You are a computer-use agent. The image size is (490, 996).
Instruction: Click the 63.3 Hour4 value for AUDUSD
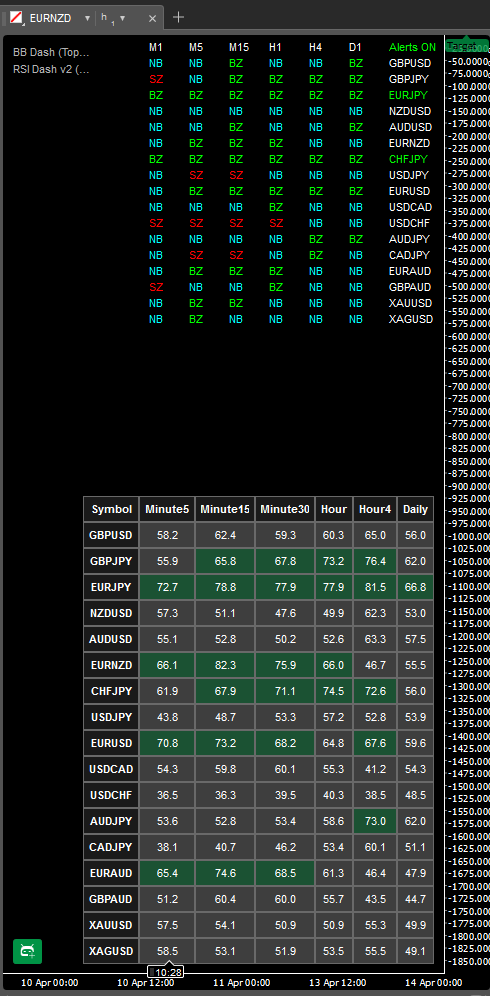click(x=375, y=640)
